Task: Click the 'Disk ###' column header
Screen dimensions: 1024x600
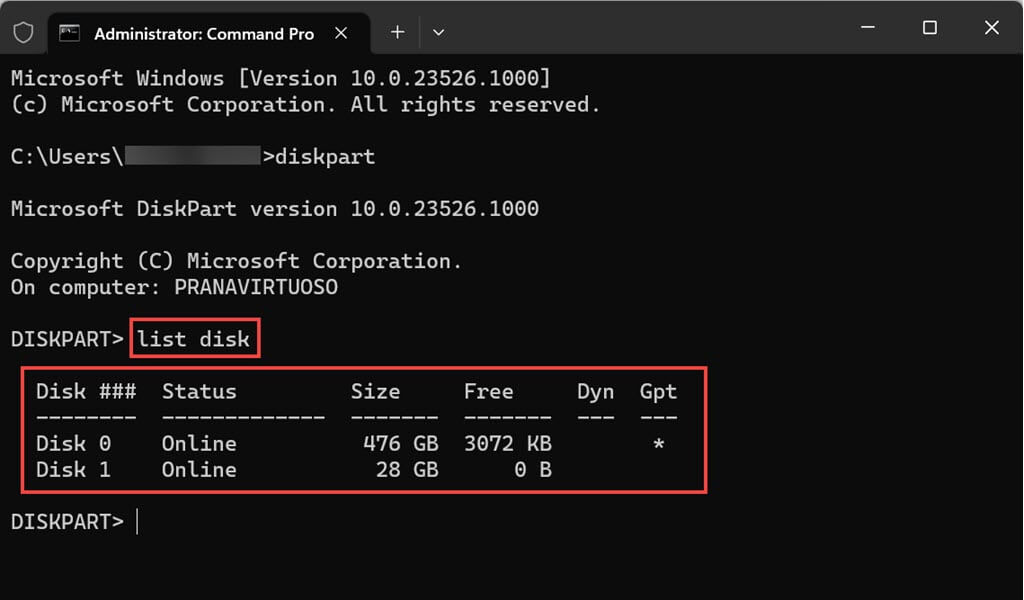Action: click(86, 391)
